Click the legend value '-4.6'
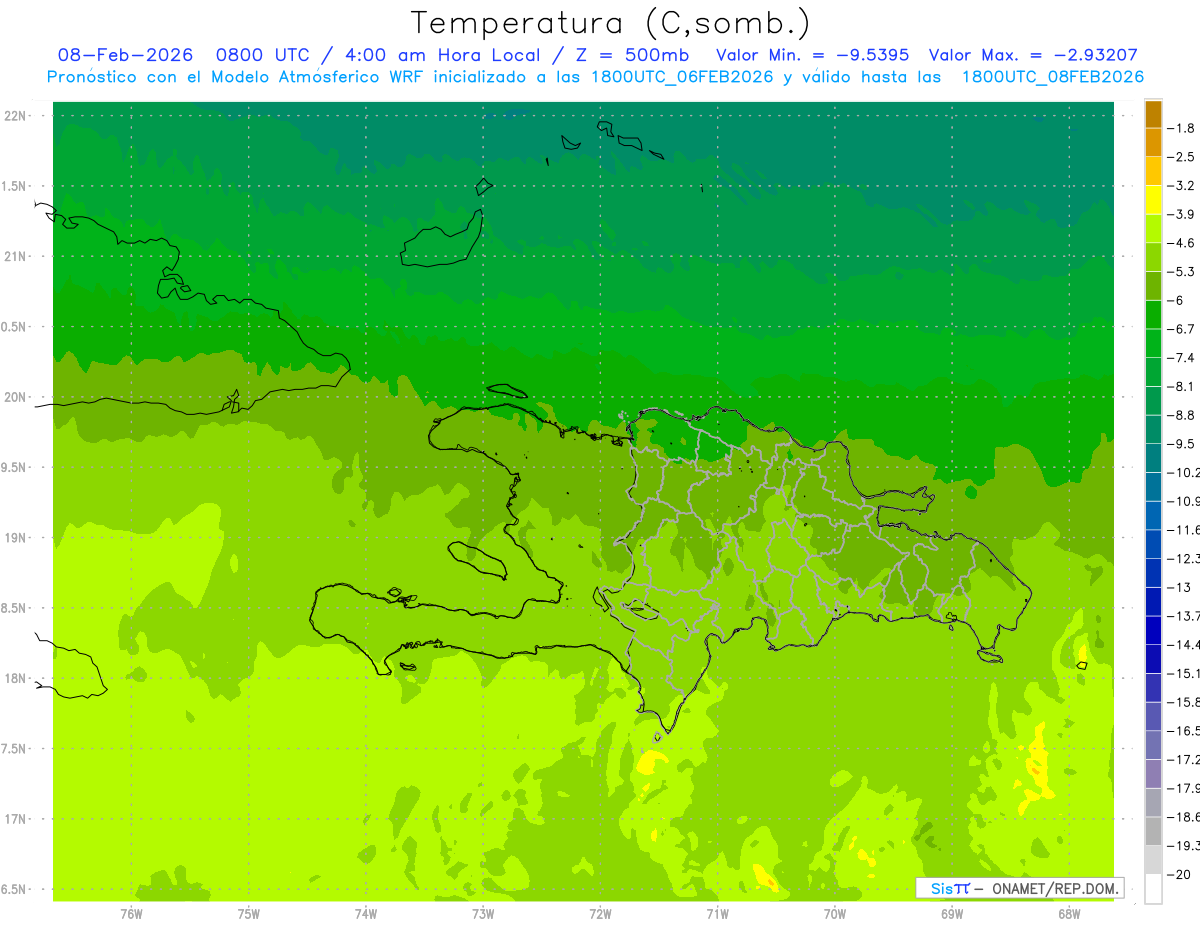Screen dimensions: 1200x927 tap(1182, 243)
